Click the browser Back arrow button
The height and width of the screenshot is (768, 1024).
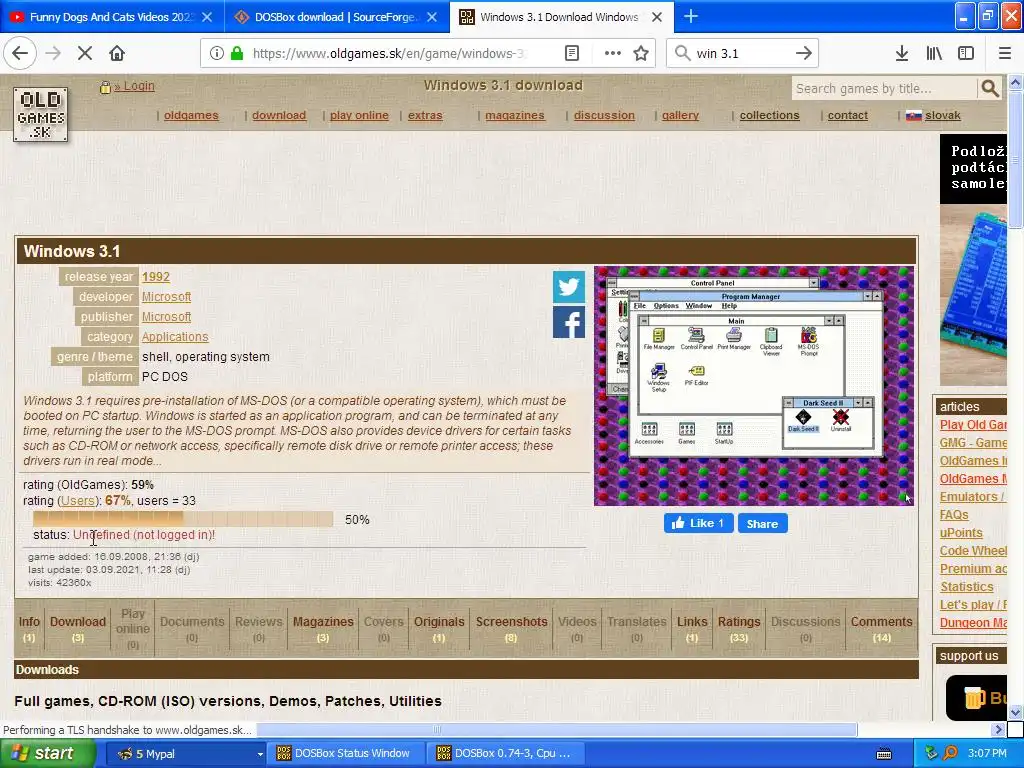point(20,53)
